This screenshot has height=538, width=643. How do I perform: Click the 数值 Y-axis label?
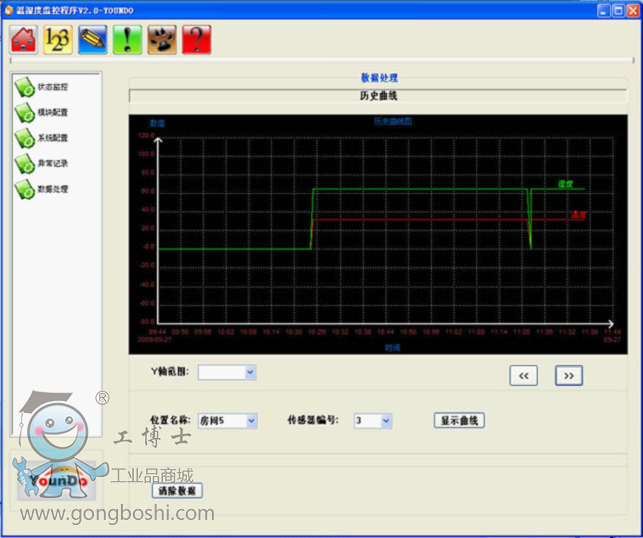click(157, 123)
